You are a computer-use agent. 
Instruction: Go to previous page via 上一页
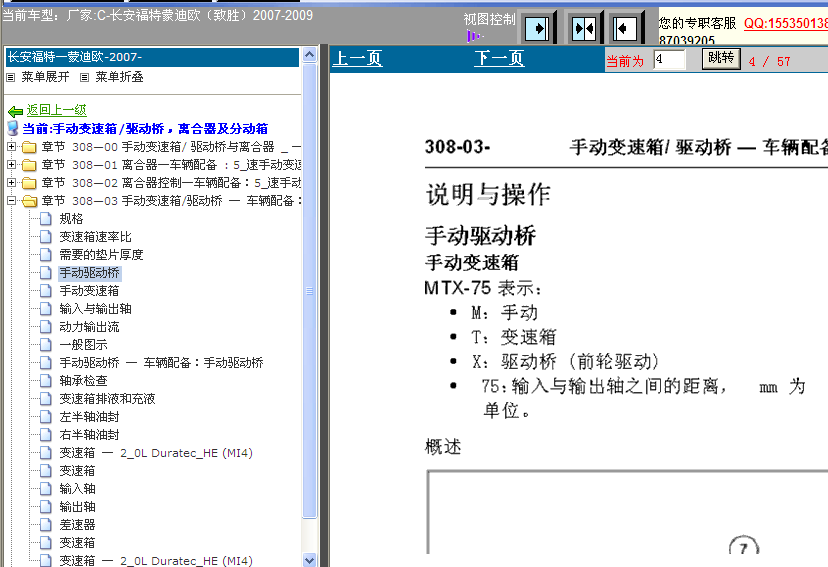[x=357, y=58]
